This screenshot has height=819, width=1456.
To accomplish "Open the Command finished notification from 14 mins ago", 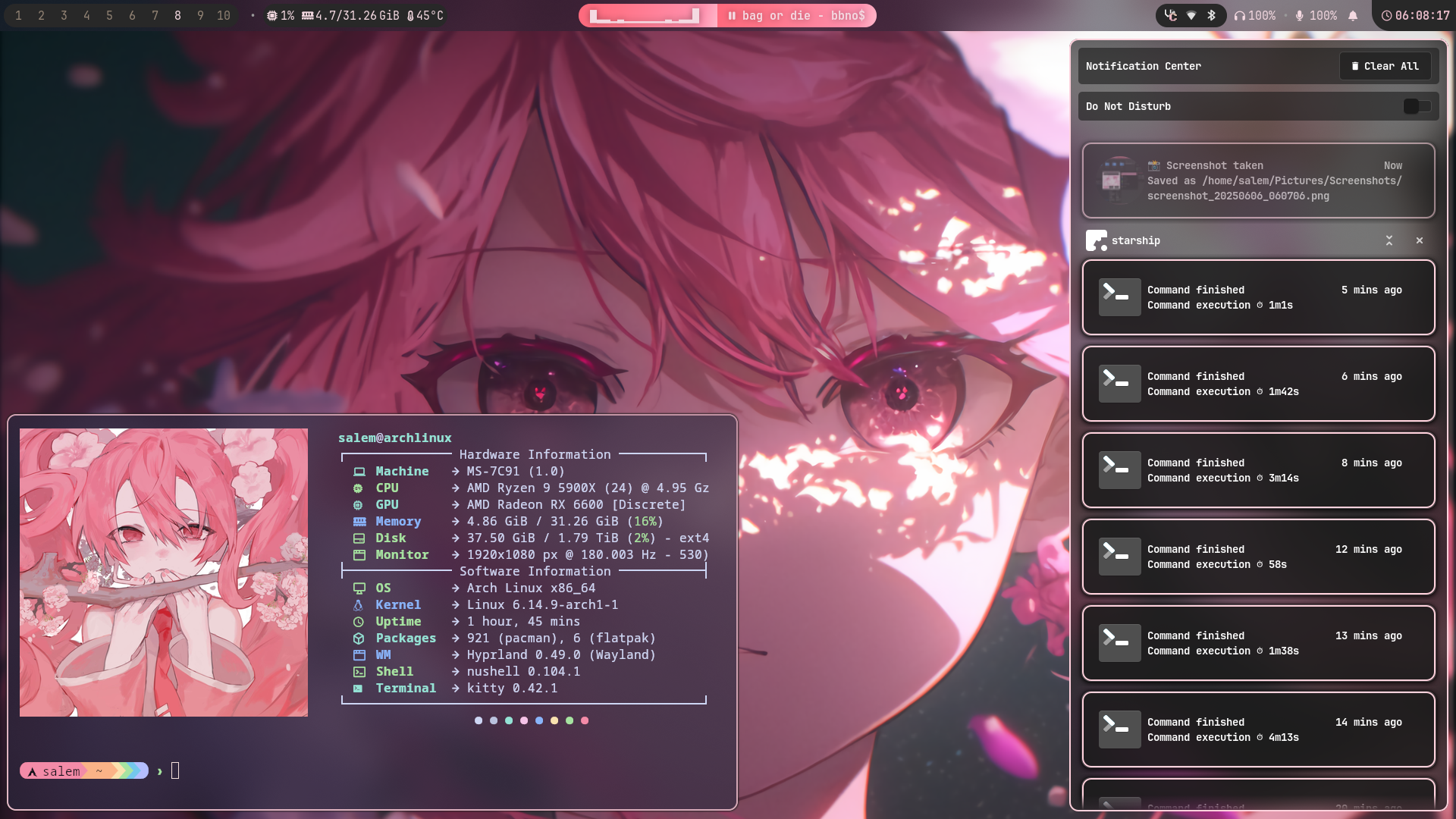I will (1258, 730).
